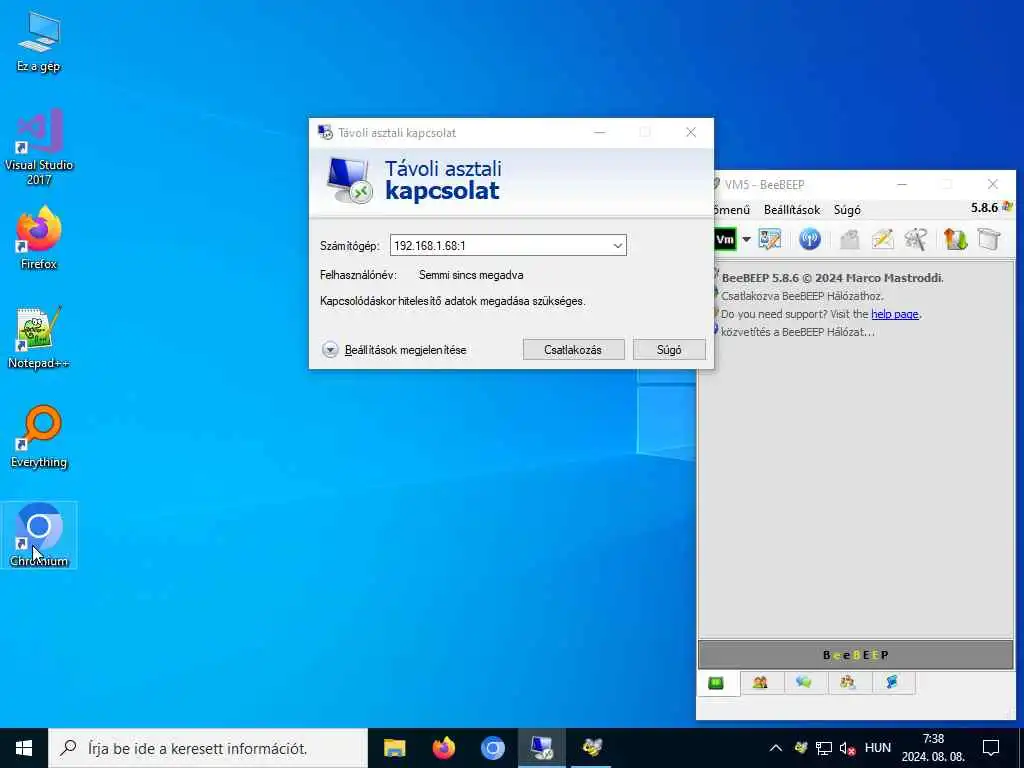1024x768 pixels.
Task: Click the greyed mailbox icon in BeeBEEP toolbar
Action: tap(849, 239)
